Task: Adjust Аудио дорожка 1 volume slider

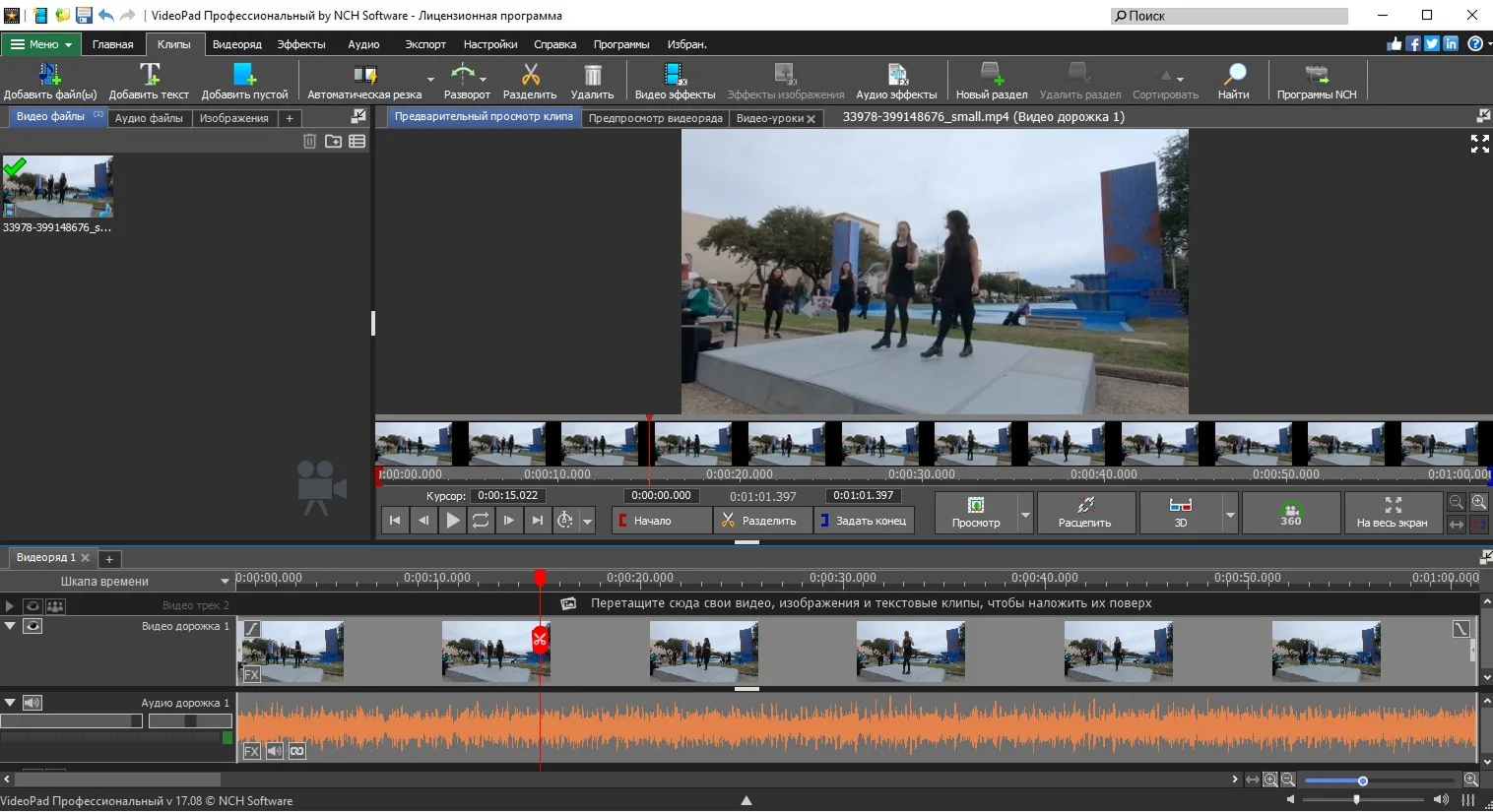Action: point(72,721)
